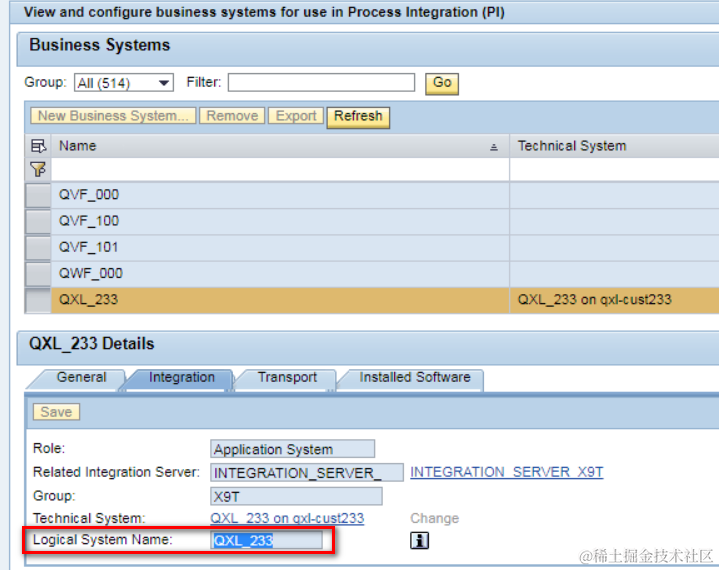The width and height of the screenshot is (719, 570).
Task: Click the Related Integration Server field
Action: tap(307, 473)
